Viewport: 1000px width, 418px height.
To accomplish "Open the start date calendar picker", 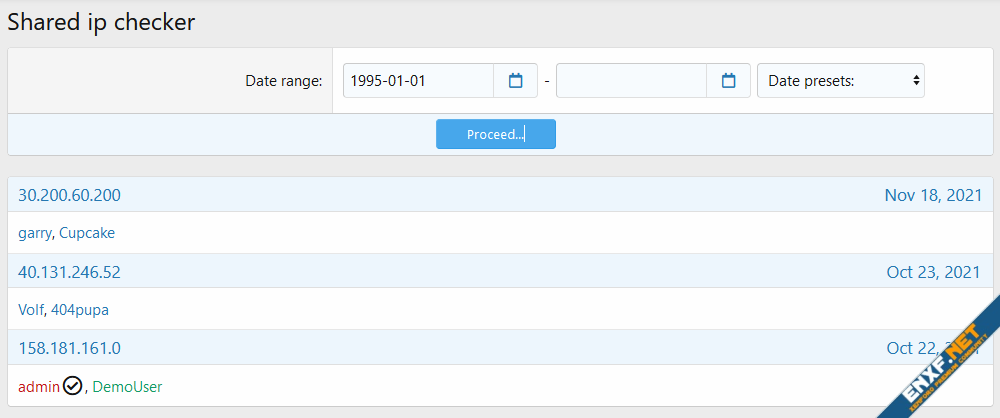I will [516, 81].
